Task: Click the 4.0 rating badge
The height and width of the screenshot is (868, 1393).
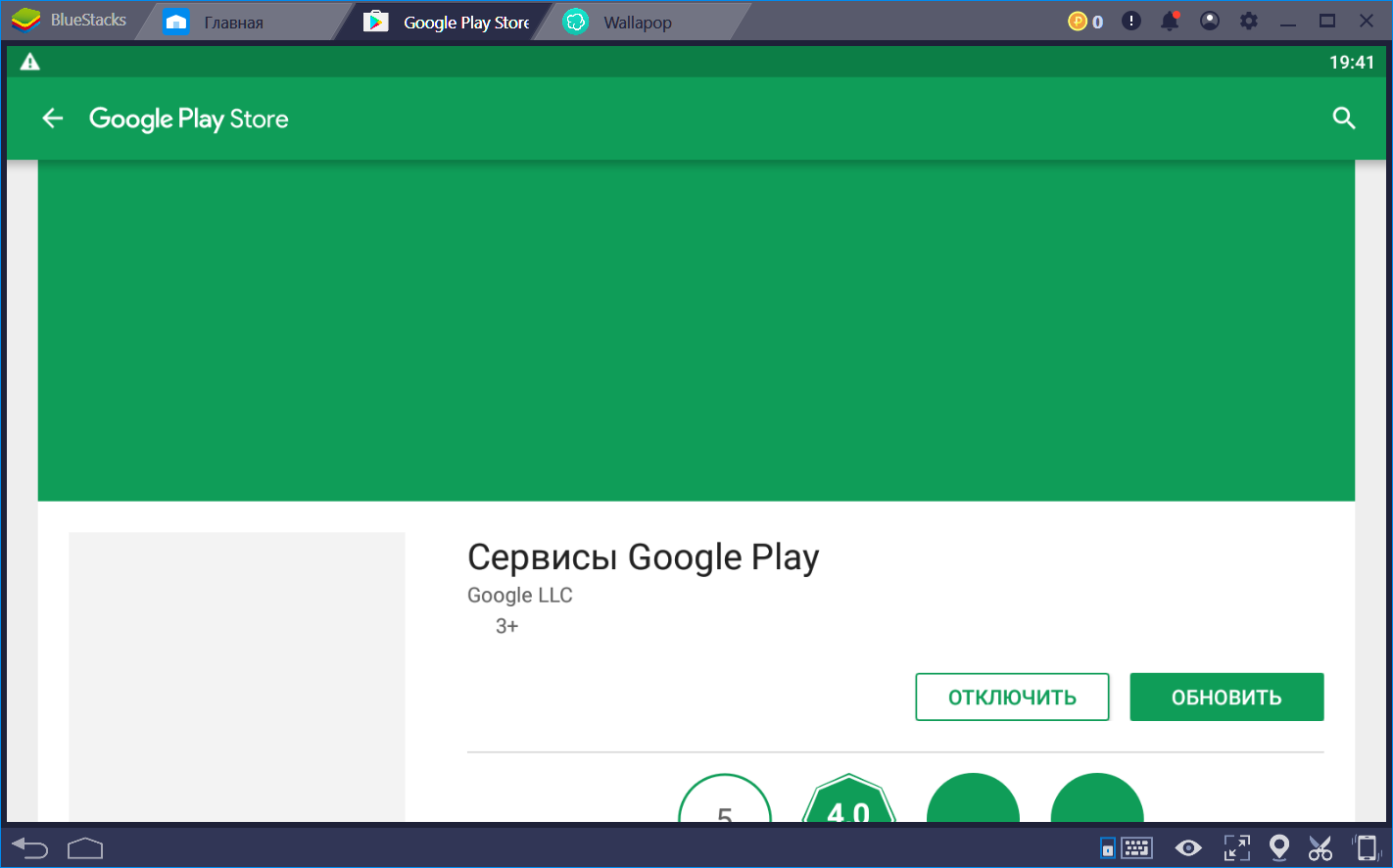Action: coord(848,798)
